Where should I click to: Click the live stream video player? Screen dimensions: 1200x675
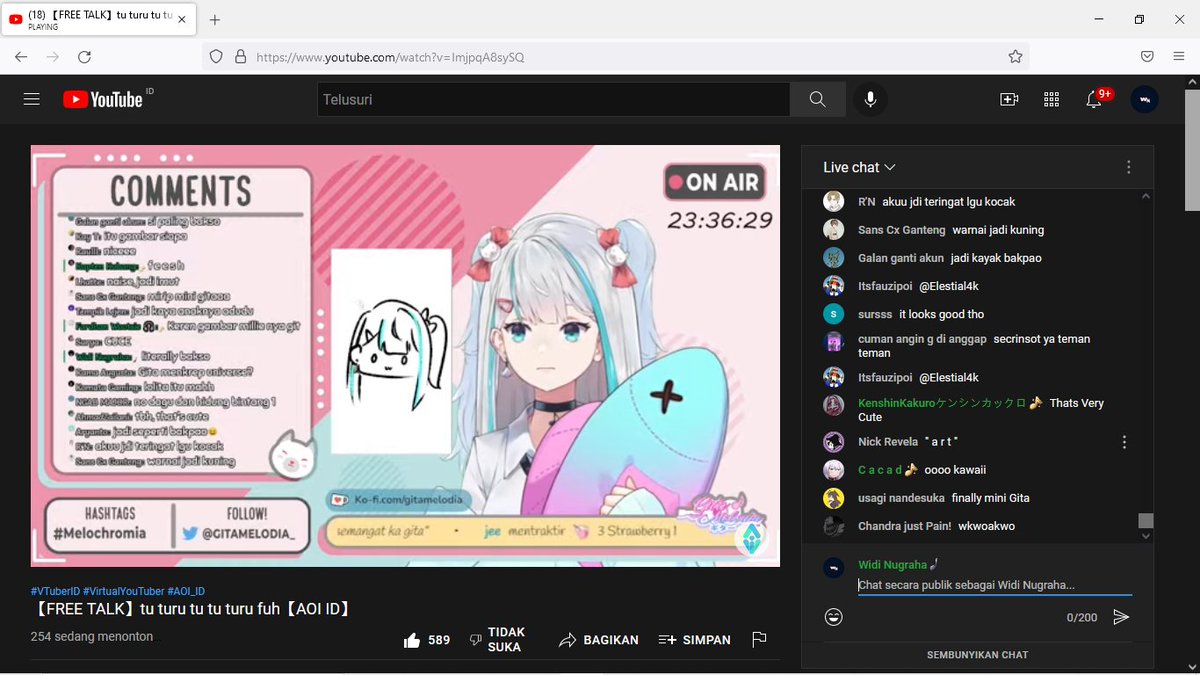click(x=405, y=356)
